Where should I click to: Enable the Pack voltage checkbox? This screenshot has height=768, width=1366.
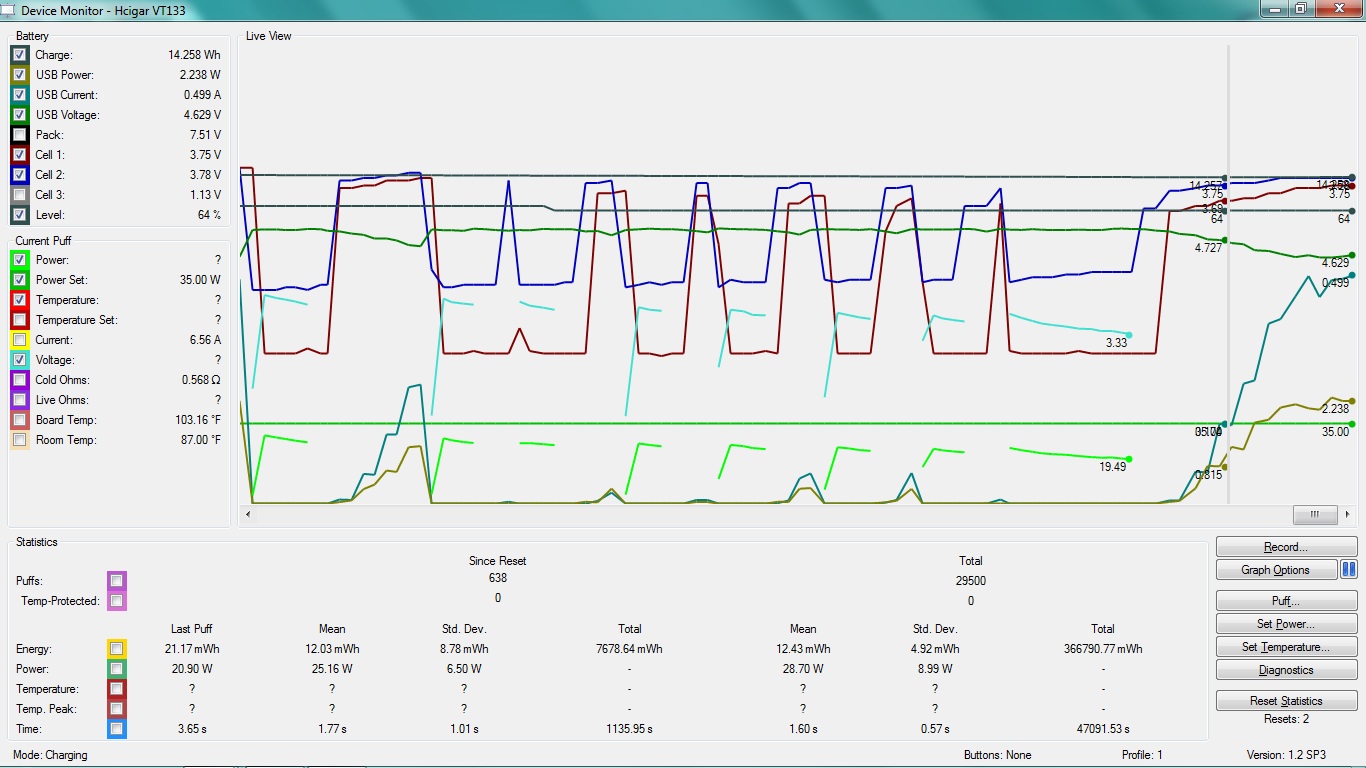click(20, 135)
